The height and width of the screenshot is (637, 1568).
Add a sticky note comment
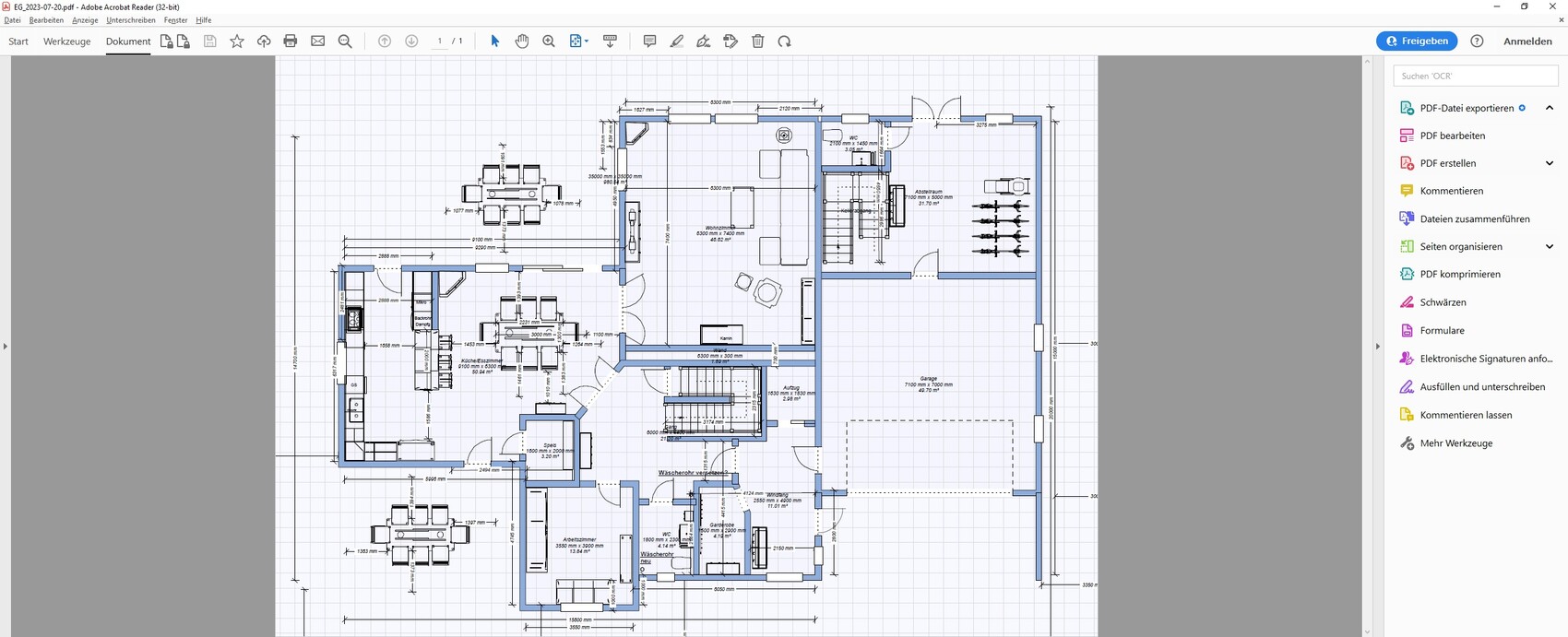point(649,41)
